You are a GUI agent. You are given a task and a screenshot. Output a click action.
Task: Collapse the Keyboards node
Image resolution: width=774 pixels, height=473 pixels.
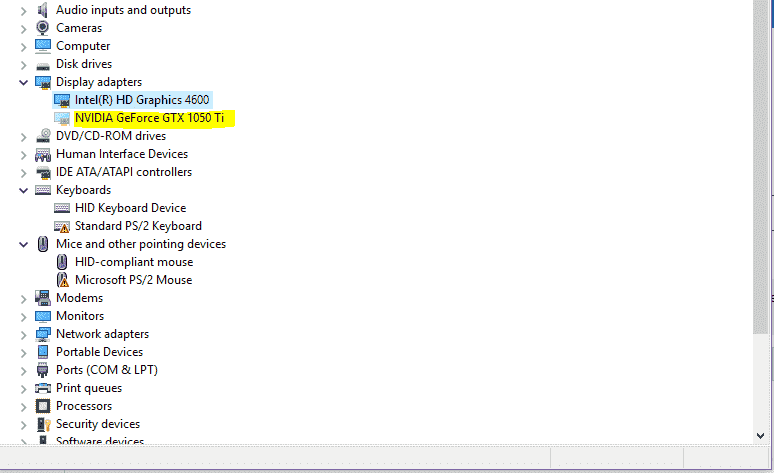pyautogui.click(x=23, y=191)
